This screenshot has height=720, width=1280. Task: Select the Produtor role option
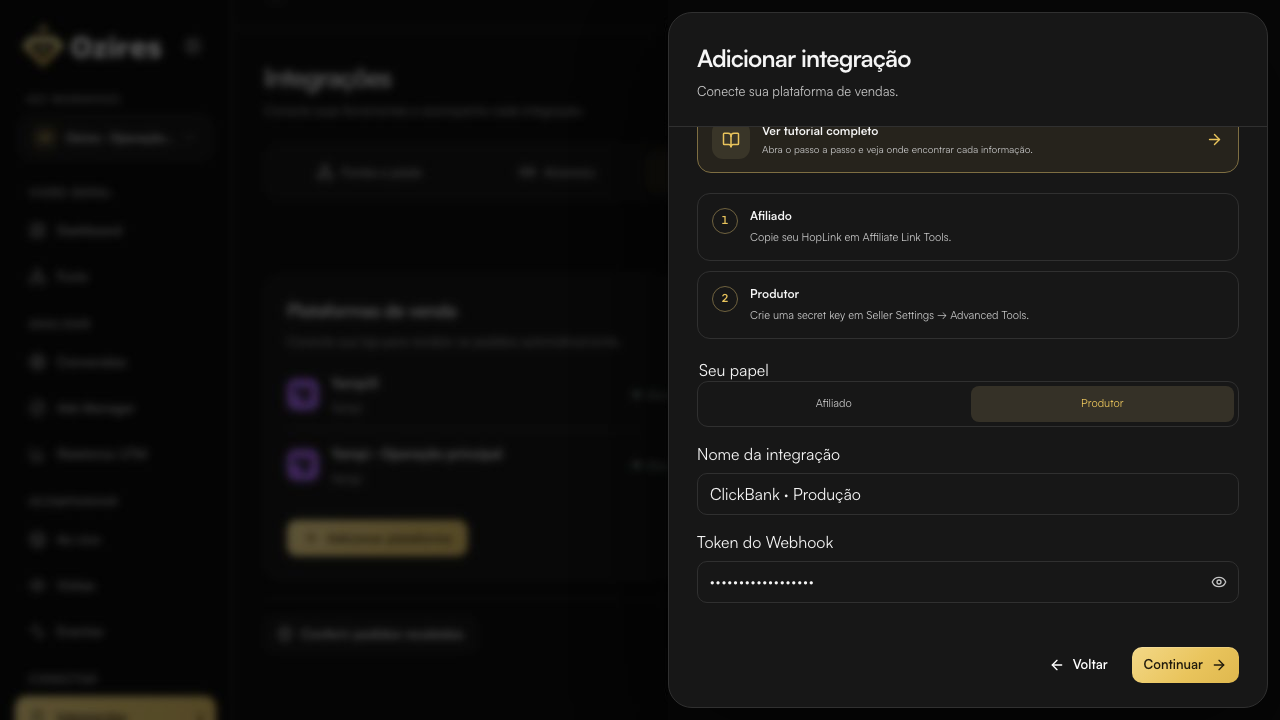click(x=1102, y=404)
